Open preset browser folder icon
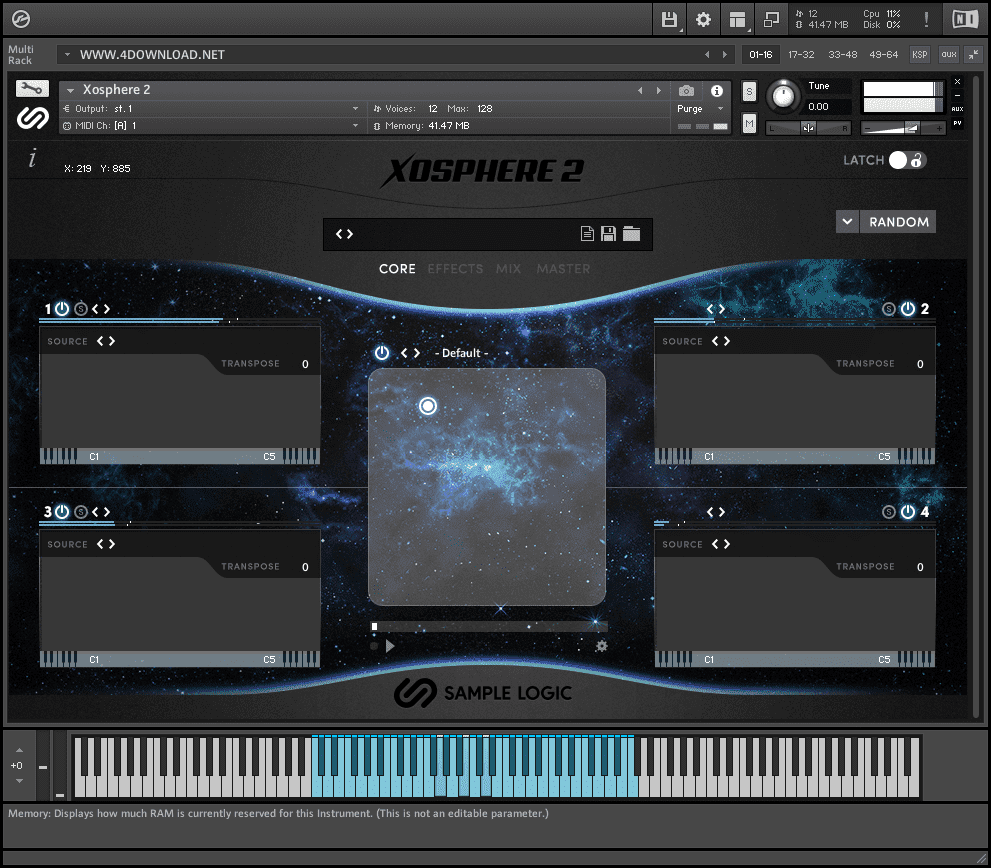991x868 pixels. tap(631, 234)
